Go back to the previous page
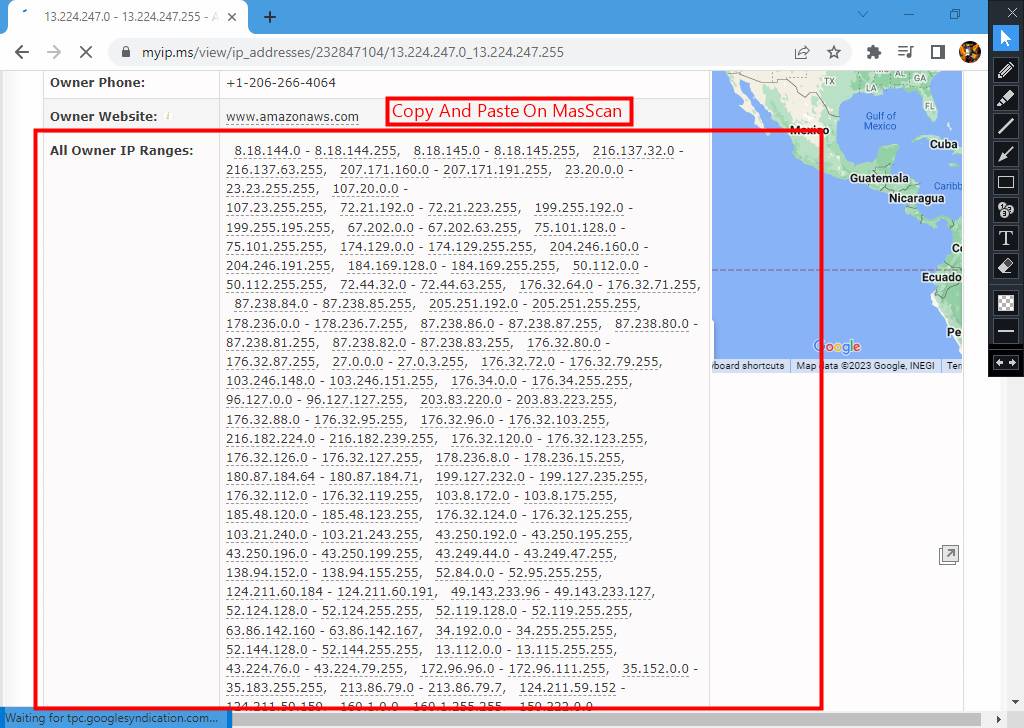Viewport: 1024px width, 728px height. coord(22,52)
